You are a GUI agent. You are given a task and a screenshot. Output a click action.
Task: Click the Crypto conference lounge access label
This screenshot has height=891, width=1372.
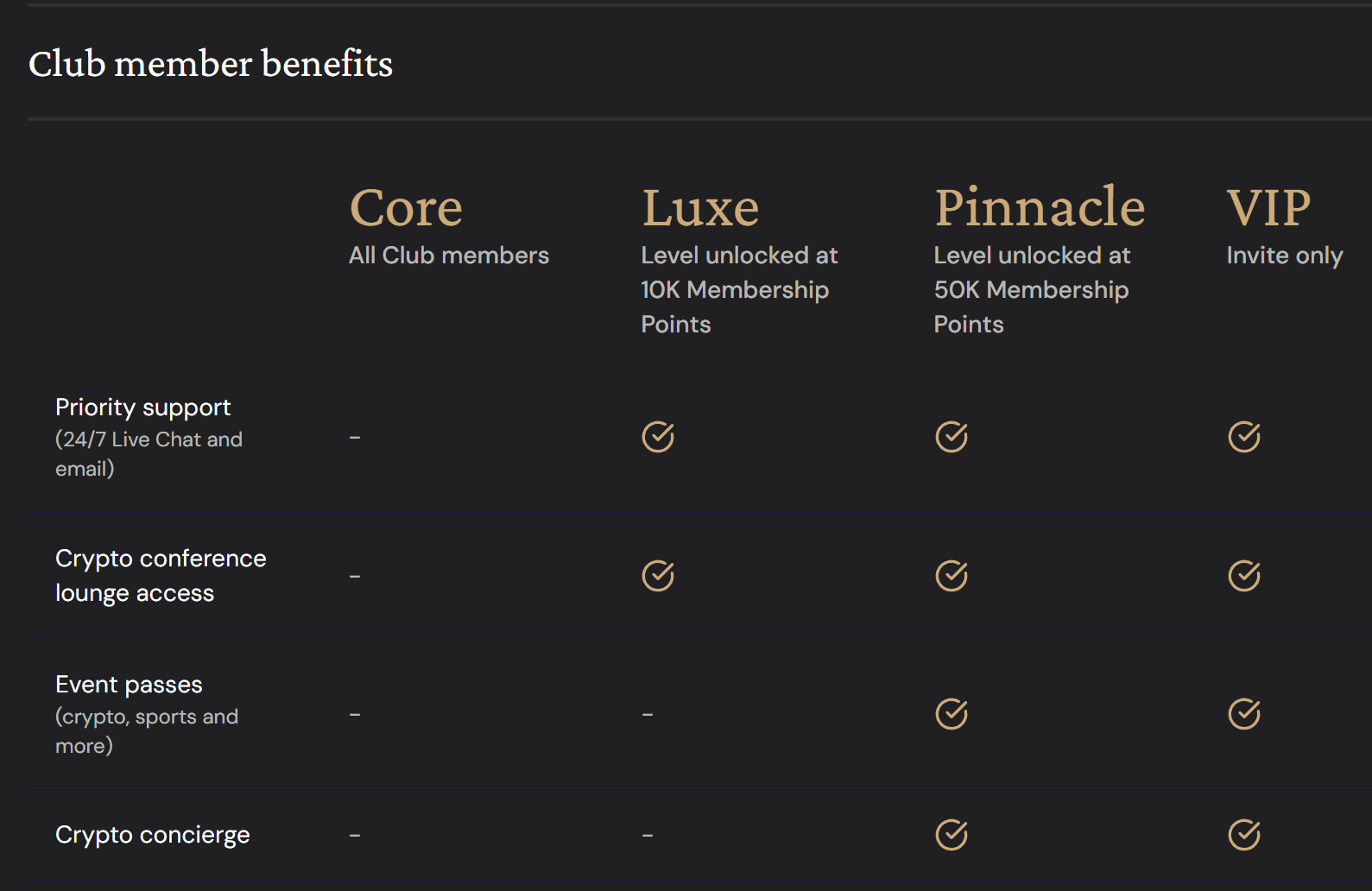tap(161, 576)
